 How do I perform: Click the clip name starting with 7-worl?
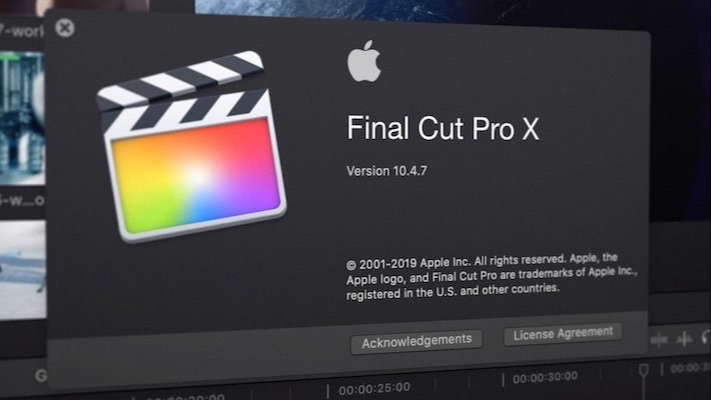click(22, 31)
